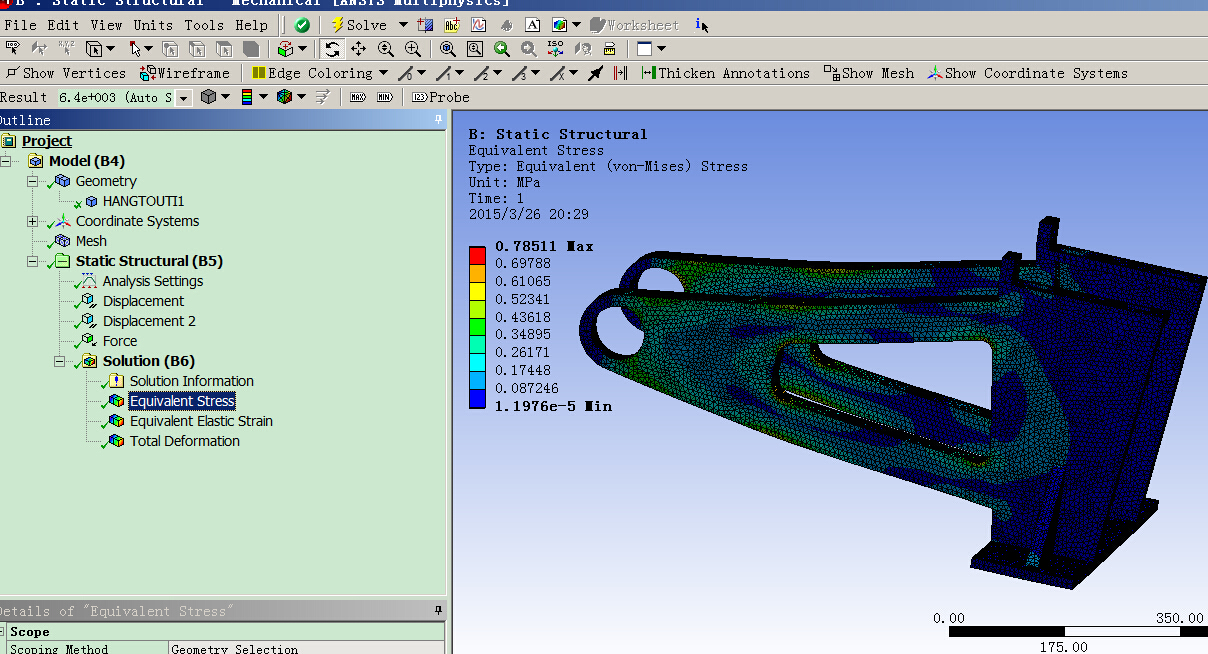Select Total Deformation result
1208x654 pixels.
coord(184,441)
